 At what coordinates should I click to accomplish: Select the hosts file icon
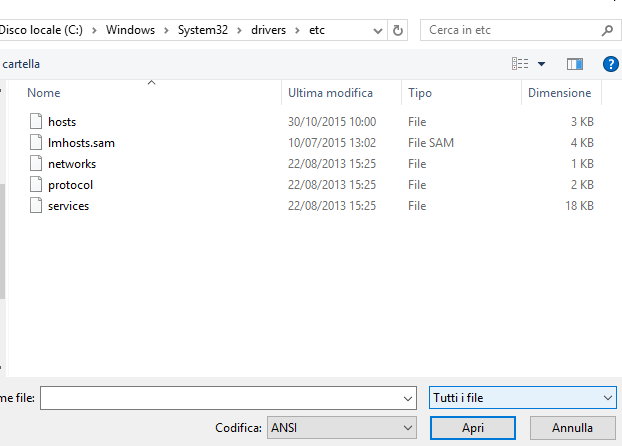click(x=36, y=121)
